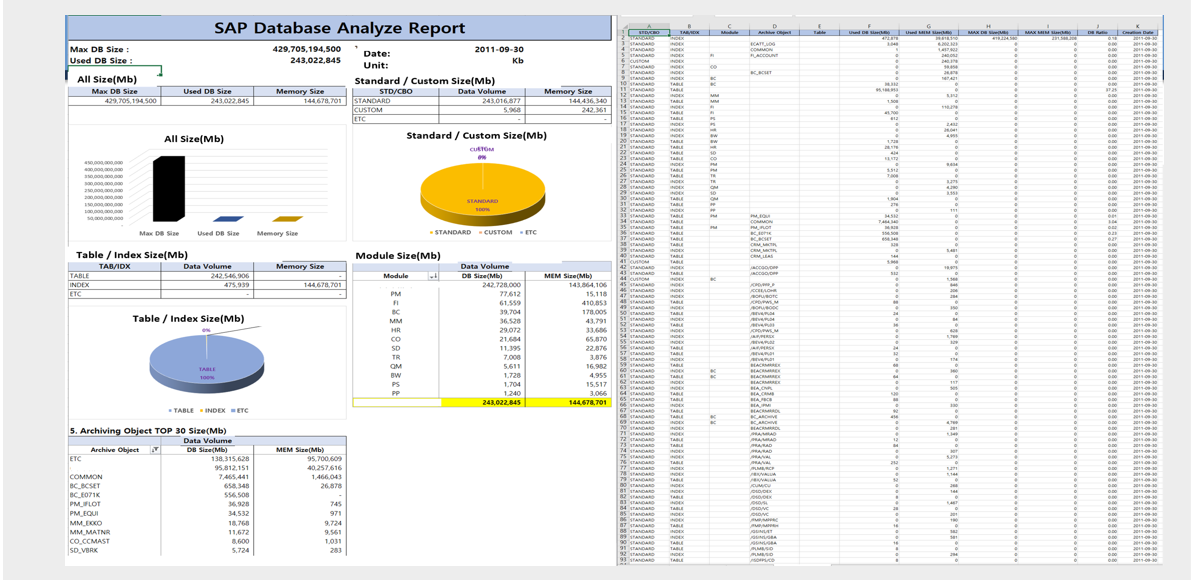This screenshot has width=1191, height=580.
Task: Click the Max DB Size : label
Action: pos(100,50)
